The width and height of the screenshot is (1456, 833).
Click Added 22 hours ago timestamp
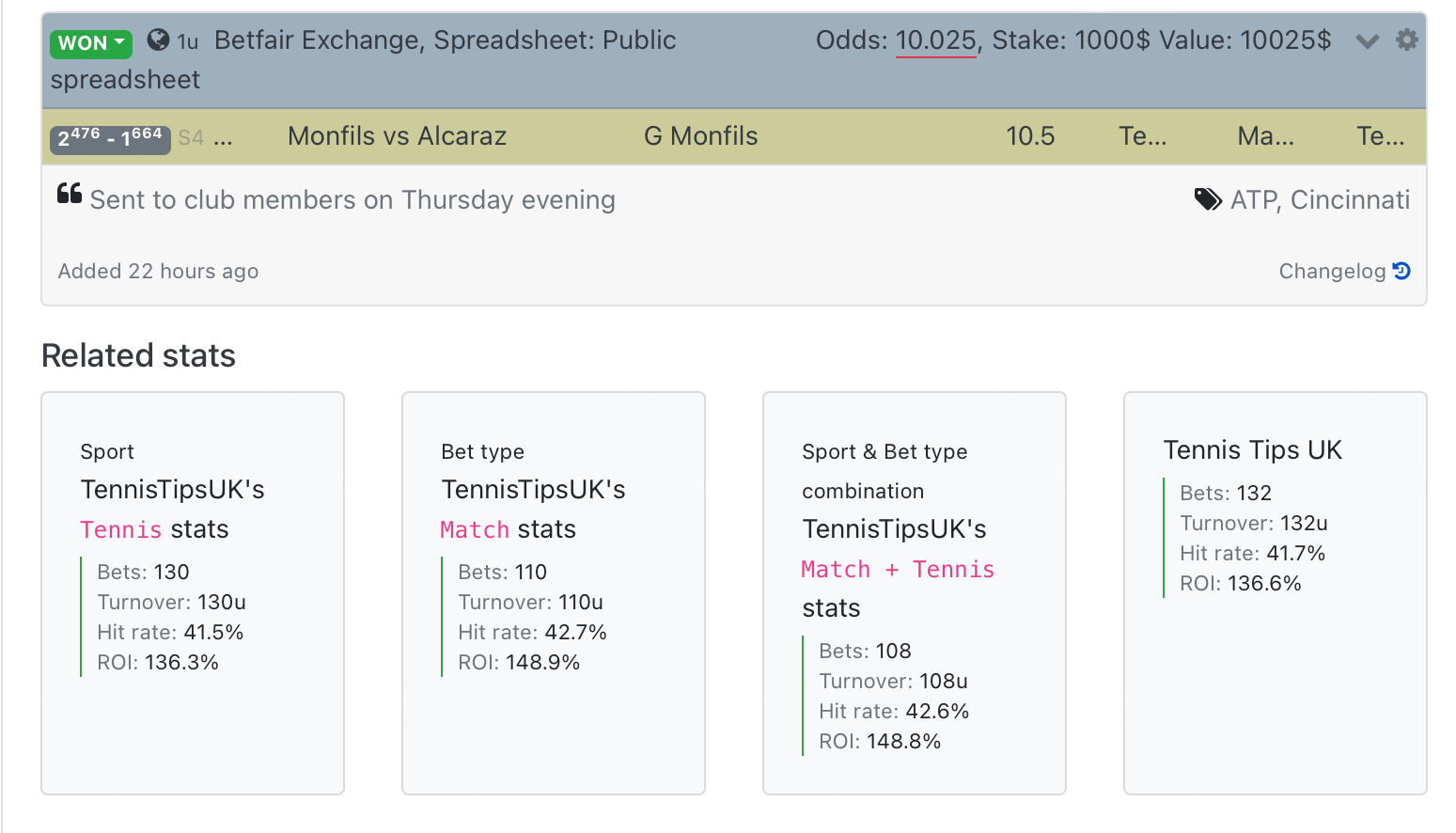pyautogui.click(x=158, y=271)
